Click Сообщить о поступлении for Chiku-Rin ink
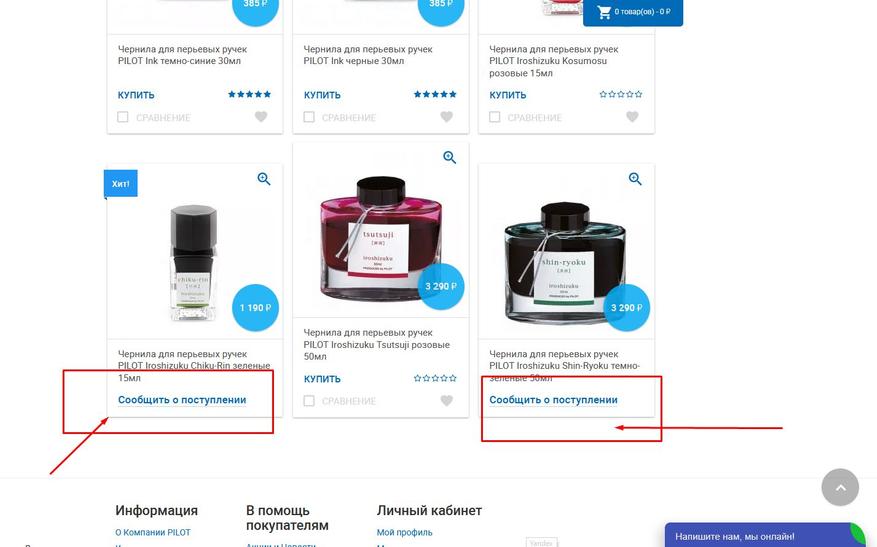 click(x=182, y=400)
